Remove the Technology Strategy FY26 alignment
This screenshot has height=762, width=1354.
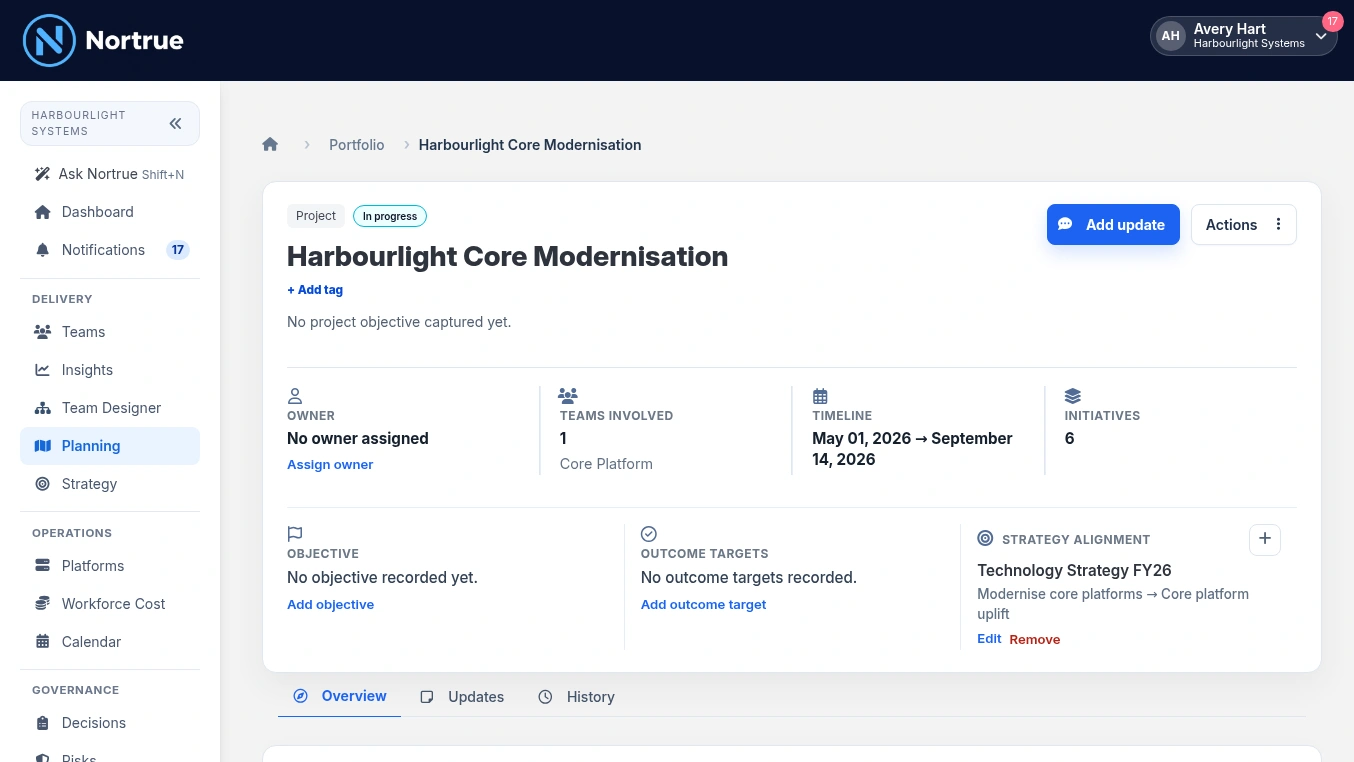1035,639
